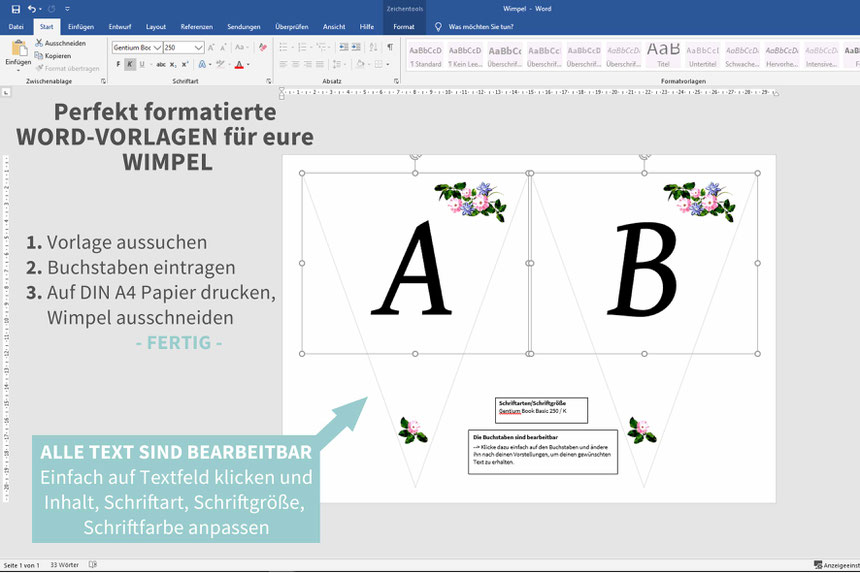Click the bullet list icon
The height and width of the screenshot is (573, 860).
coord(283,47)
